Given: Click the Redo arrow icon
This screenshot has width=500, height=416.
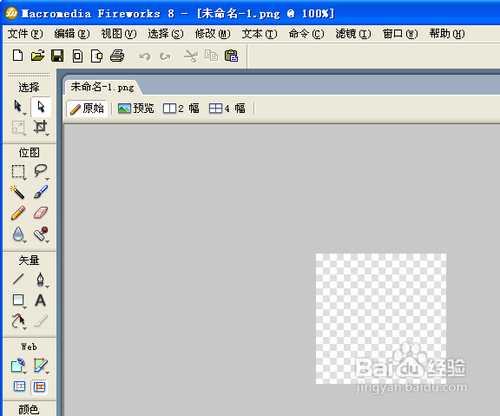Looking at the screenshot, I should pyautogui.click(x=165, y=56).
